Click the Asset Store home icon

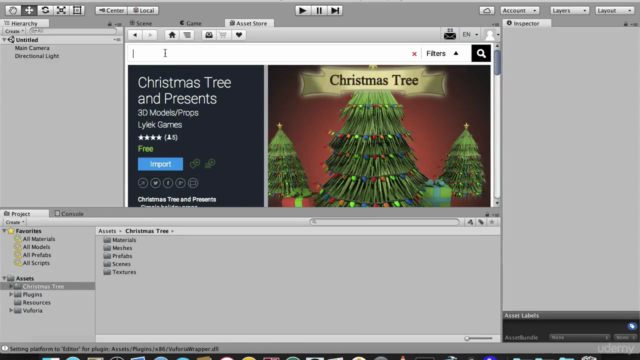point(172,35)
